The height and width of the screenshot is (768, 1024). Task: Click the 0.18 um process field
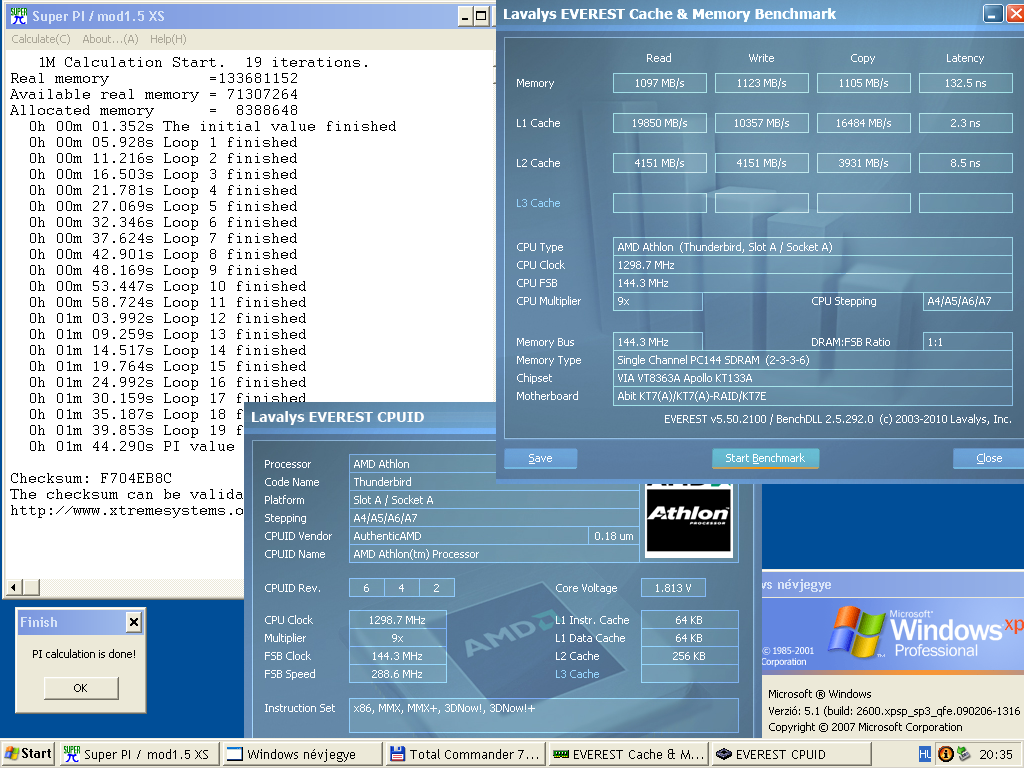click(x=614, y=536)
